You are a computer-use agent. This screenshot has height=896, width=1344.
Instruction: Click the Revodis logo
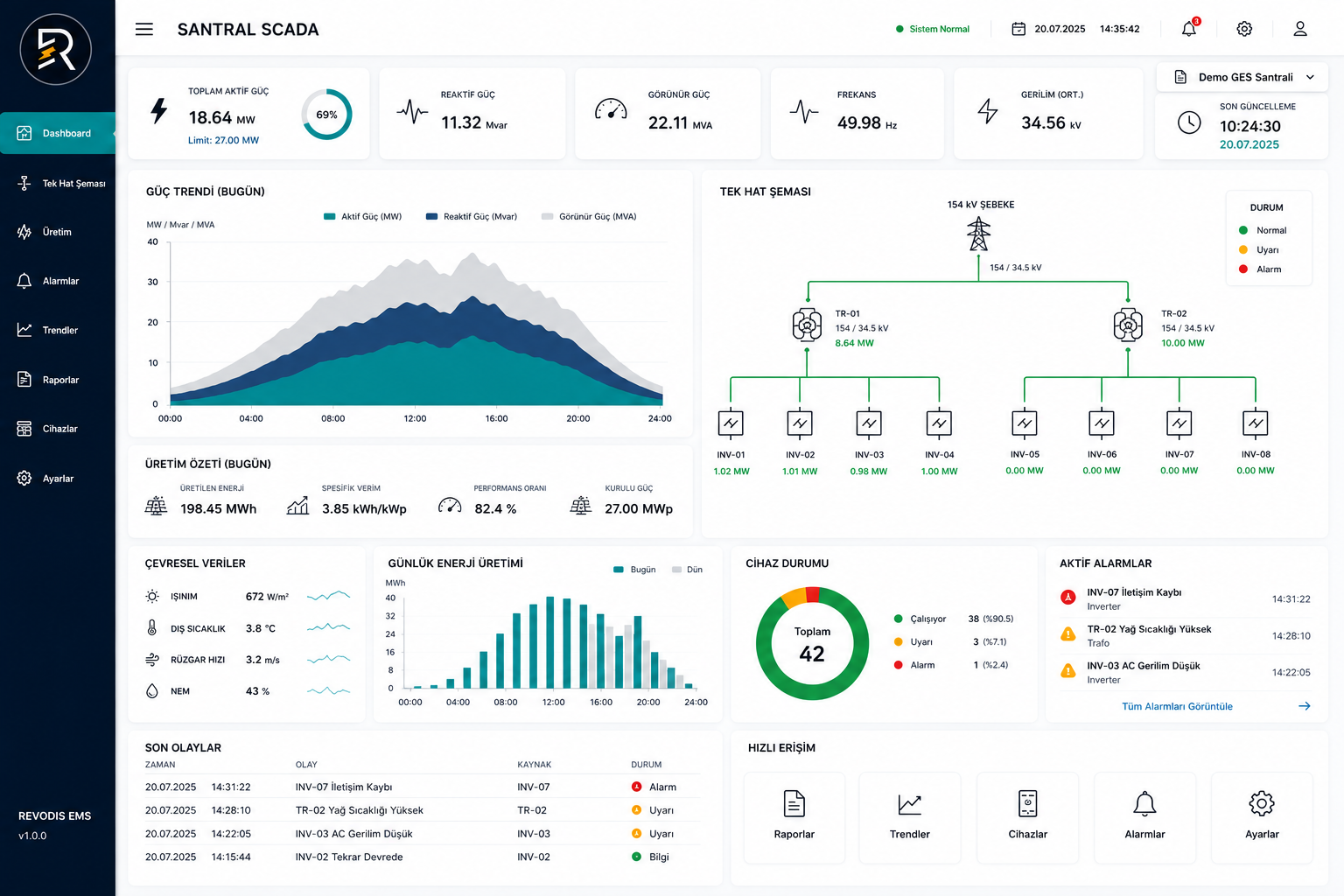[56, 50]
